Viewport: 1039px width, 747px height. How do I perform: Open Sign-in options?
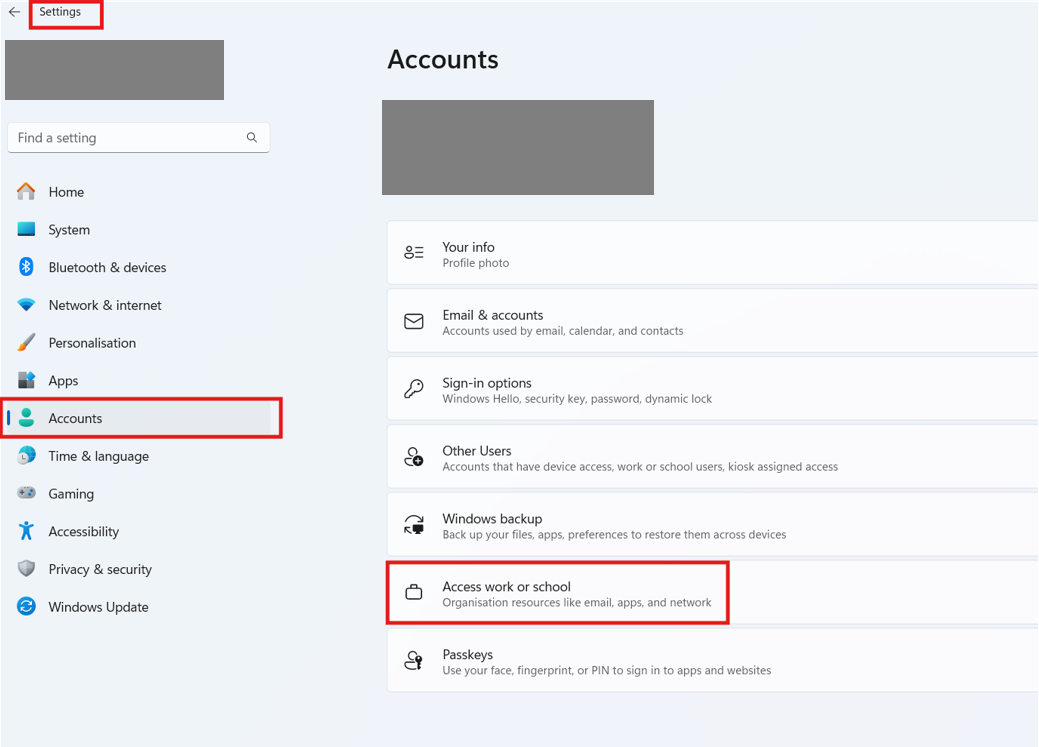713,389
